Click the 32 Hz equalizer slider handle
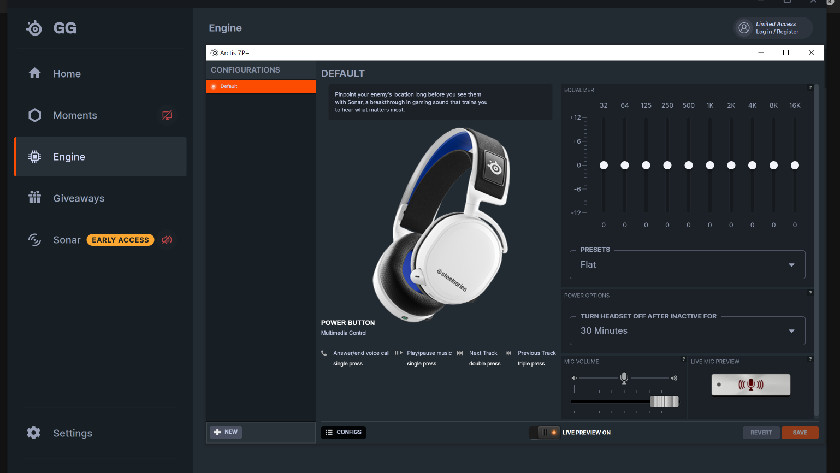 (x=604, y=165)
